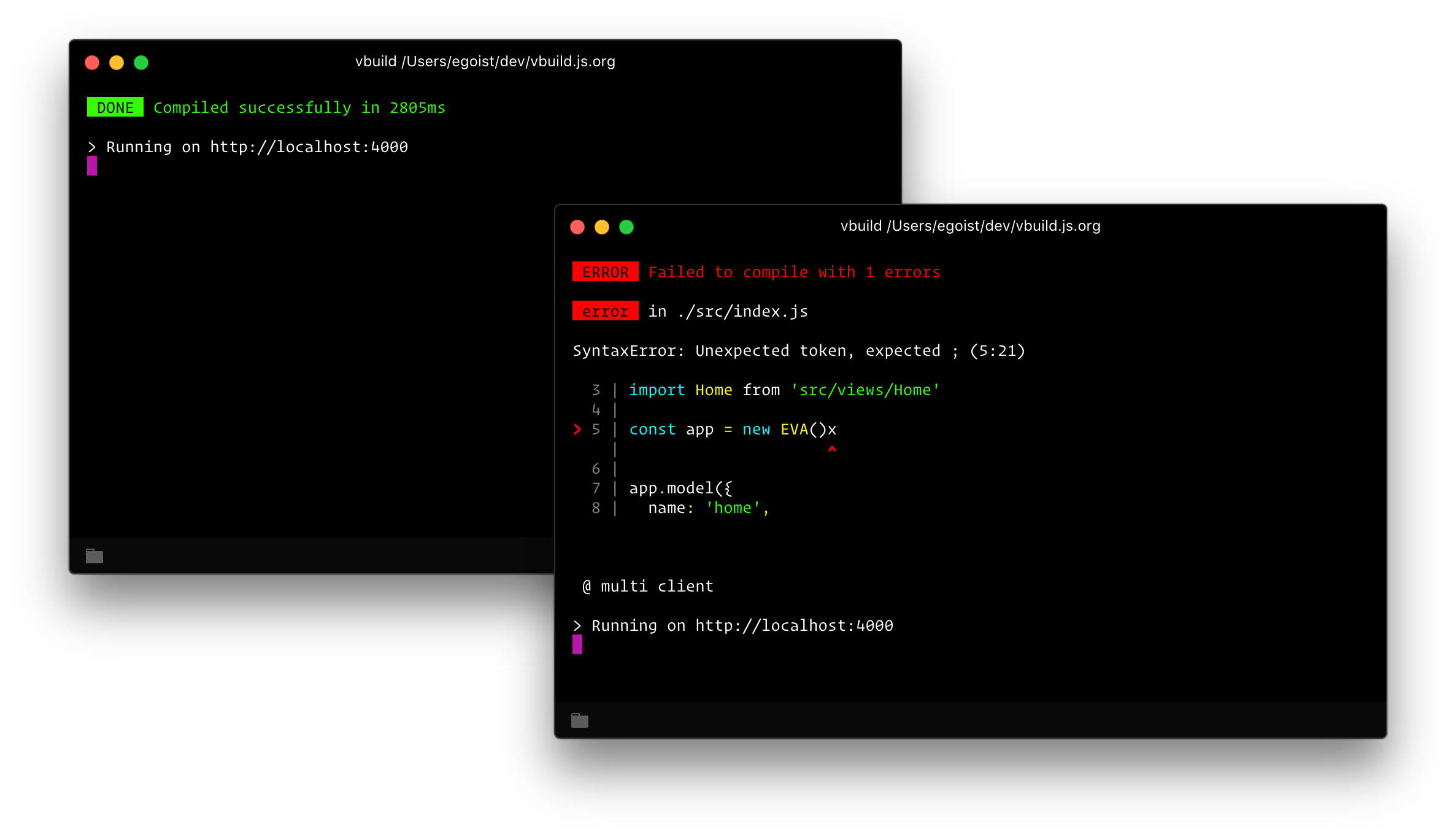Click the green DONE badge

click(115, 107)
